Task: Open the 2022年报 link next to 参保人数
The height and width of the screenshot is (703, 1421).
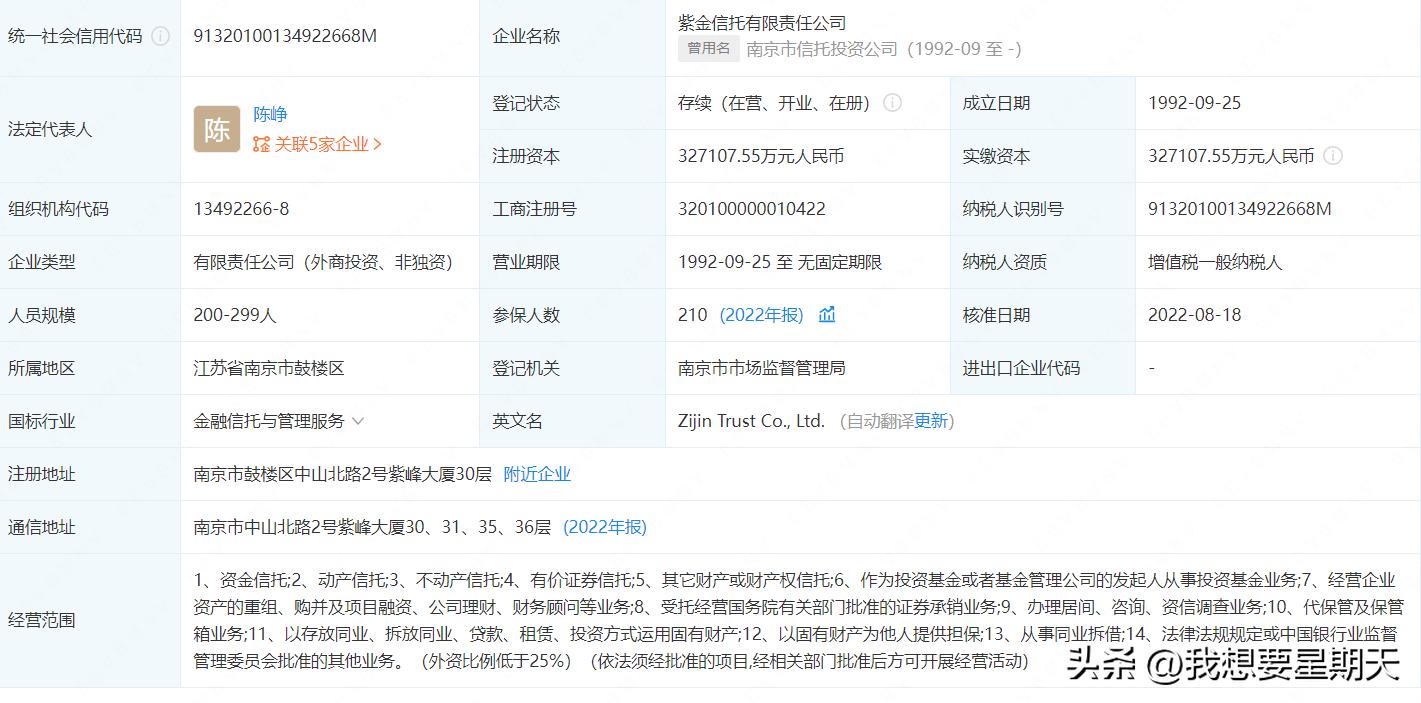Action: pos(761,314)
